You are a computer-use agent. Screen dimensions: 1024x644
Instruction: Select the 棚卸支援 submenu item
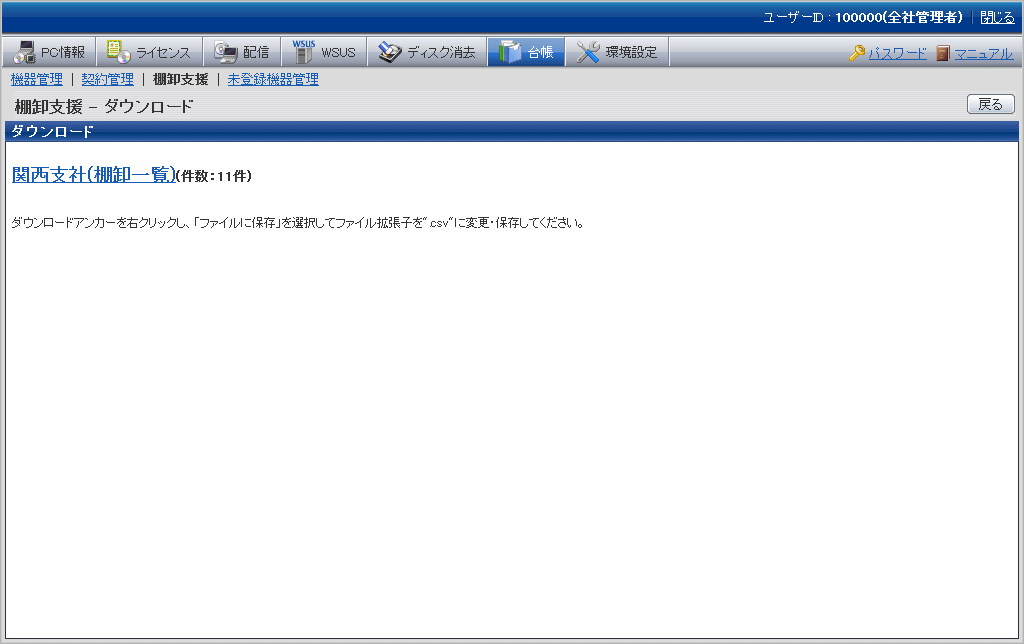point(180,79)
